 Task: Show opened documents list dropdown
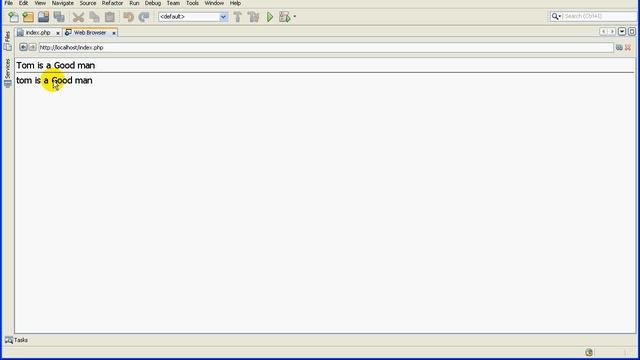pyautogui.click(x=622, y=31)
